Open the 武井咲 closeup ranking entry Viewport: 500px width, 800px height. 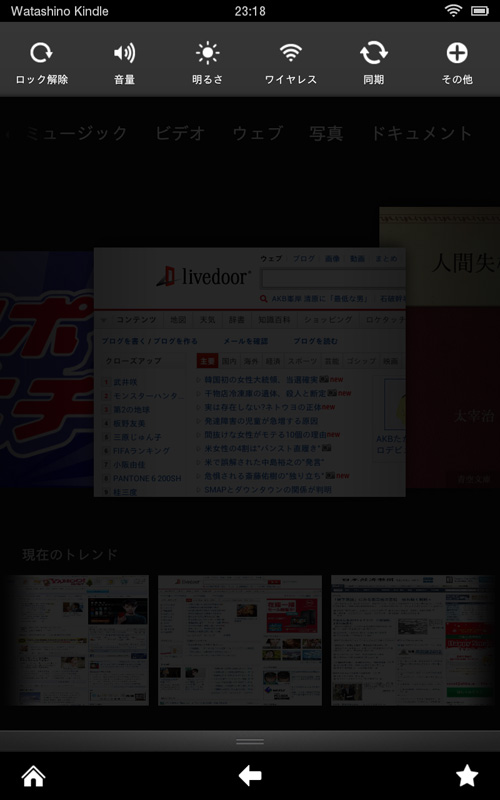[126, 382]
